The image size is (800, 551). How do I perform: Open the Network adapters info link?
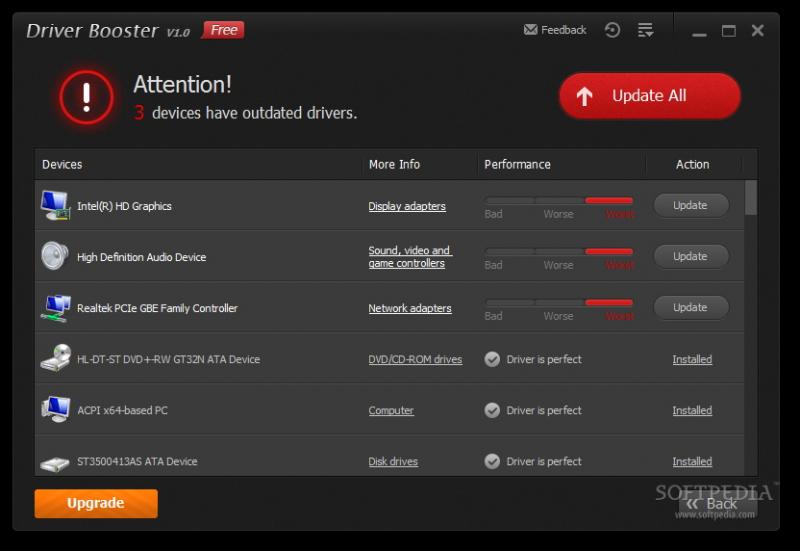[x=410, y=308]
